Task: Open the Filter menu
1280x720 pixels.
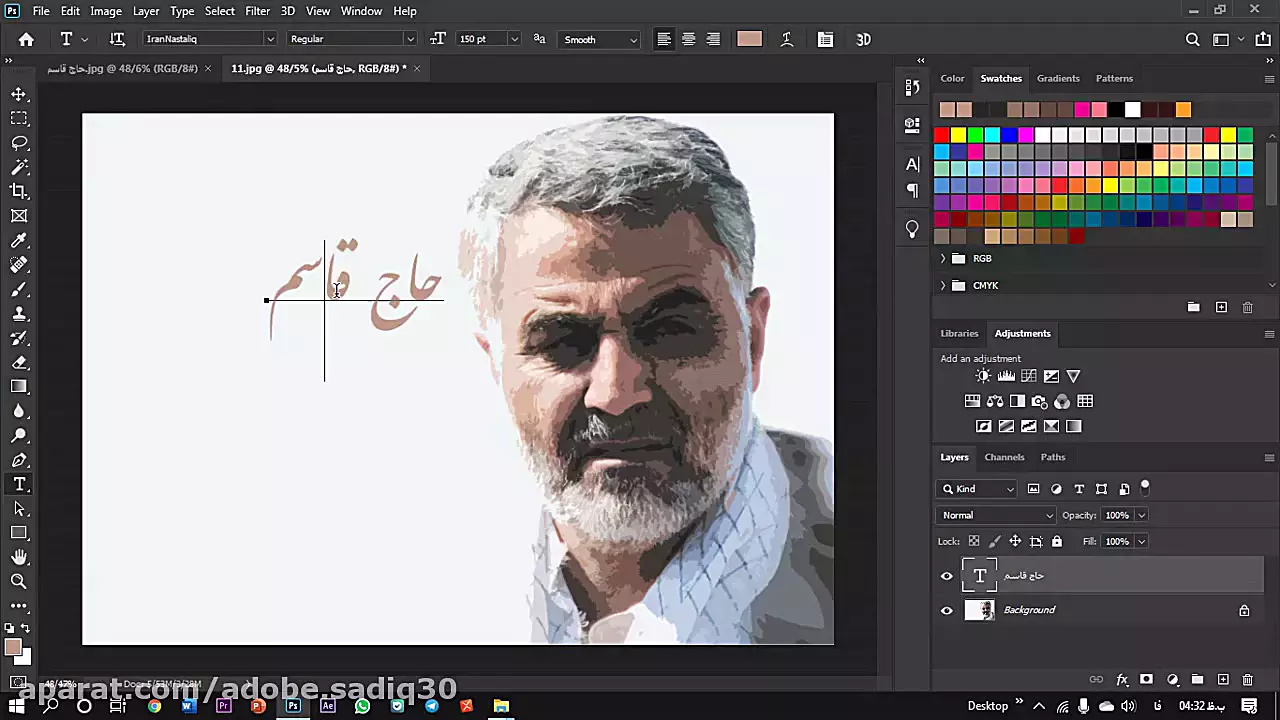Action: tap(257, 11)
